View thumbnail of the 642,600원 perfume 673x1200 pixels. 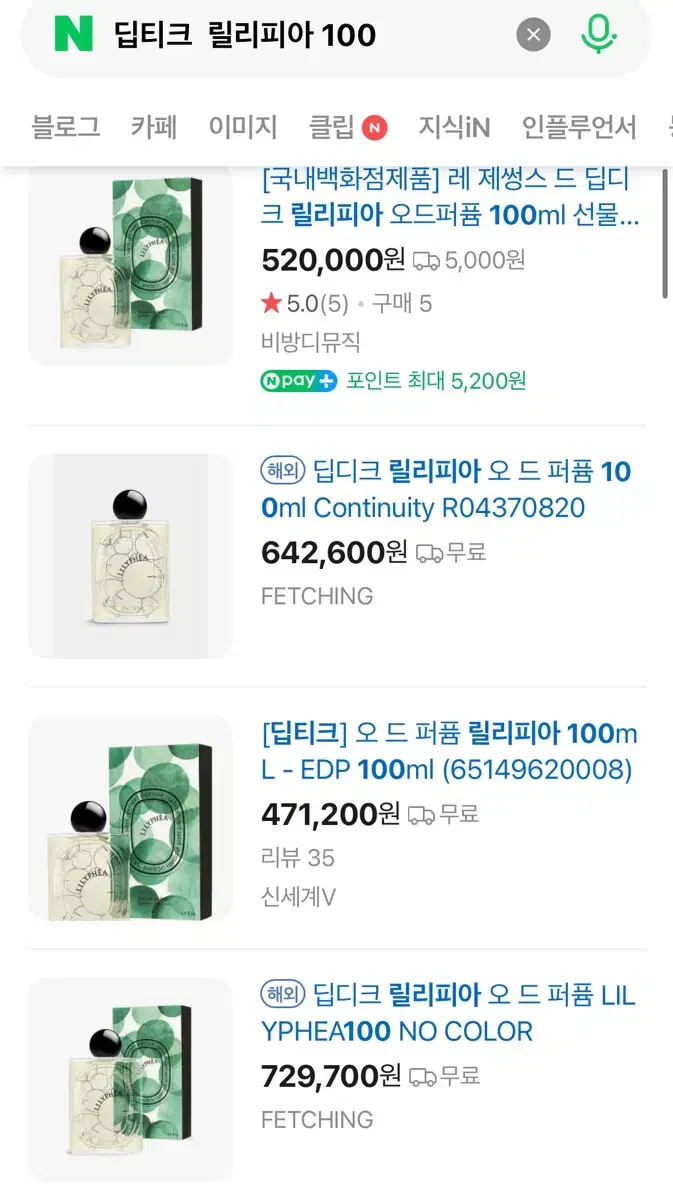point(130,556)
